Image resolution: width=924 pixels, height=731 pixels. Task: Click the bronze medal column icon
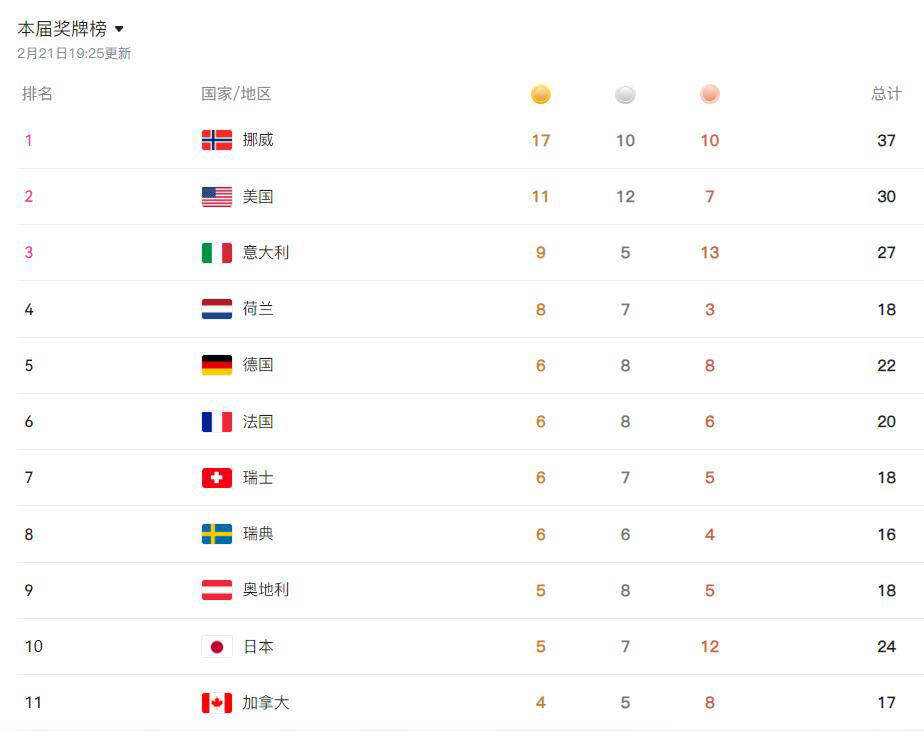tap(710, 95)
